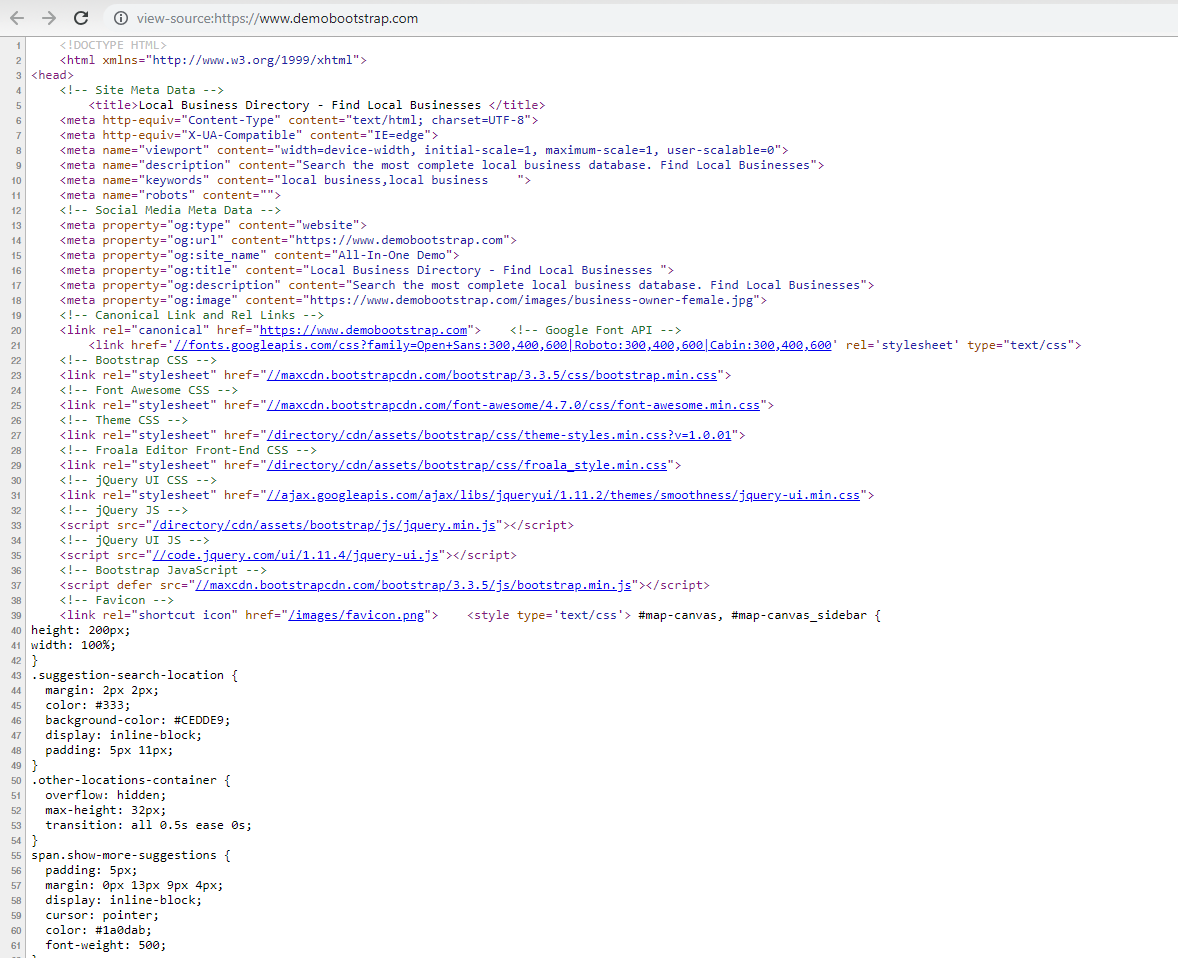The width and height of the screenshot is (1178, 958).
Task: Click the 'overflow: hidden;' line
Action: point(106,796)
